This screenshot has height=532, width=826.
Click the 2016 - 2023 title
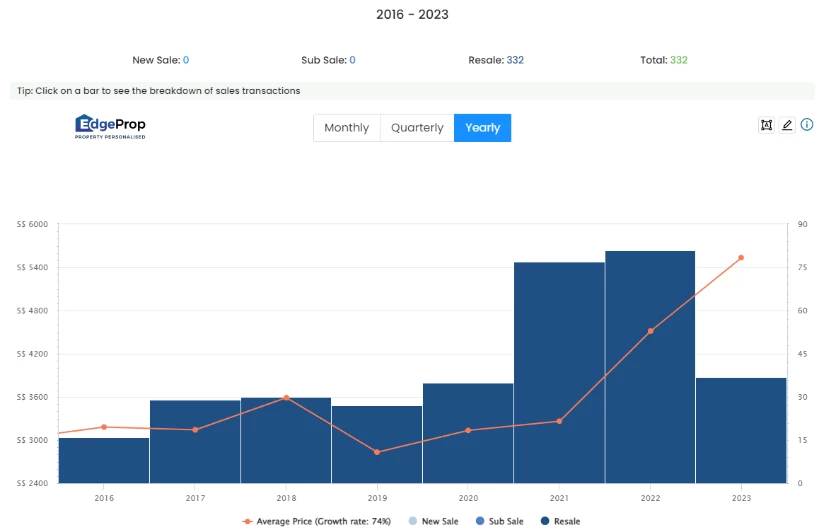point(412,14)
